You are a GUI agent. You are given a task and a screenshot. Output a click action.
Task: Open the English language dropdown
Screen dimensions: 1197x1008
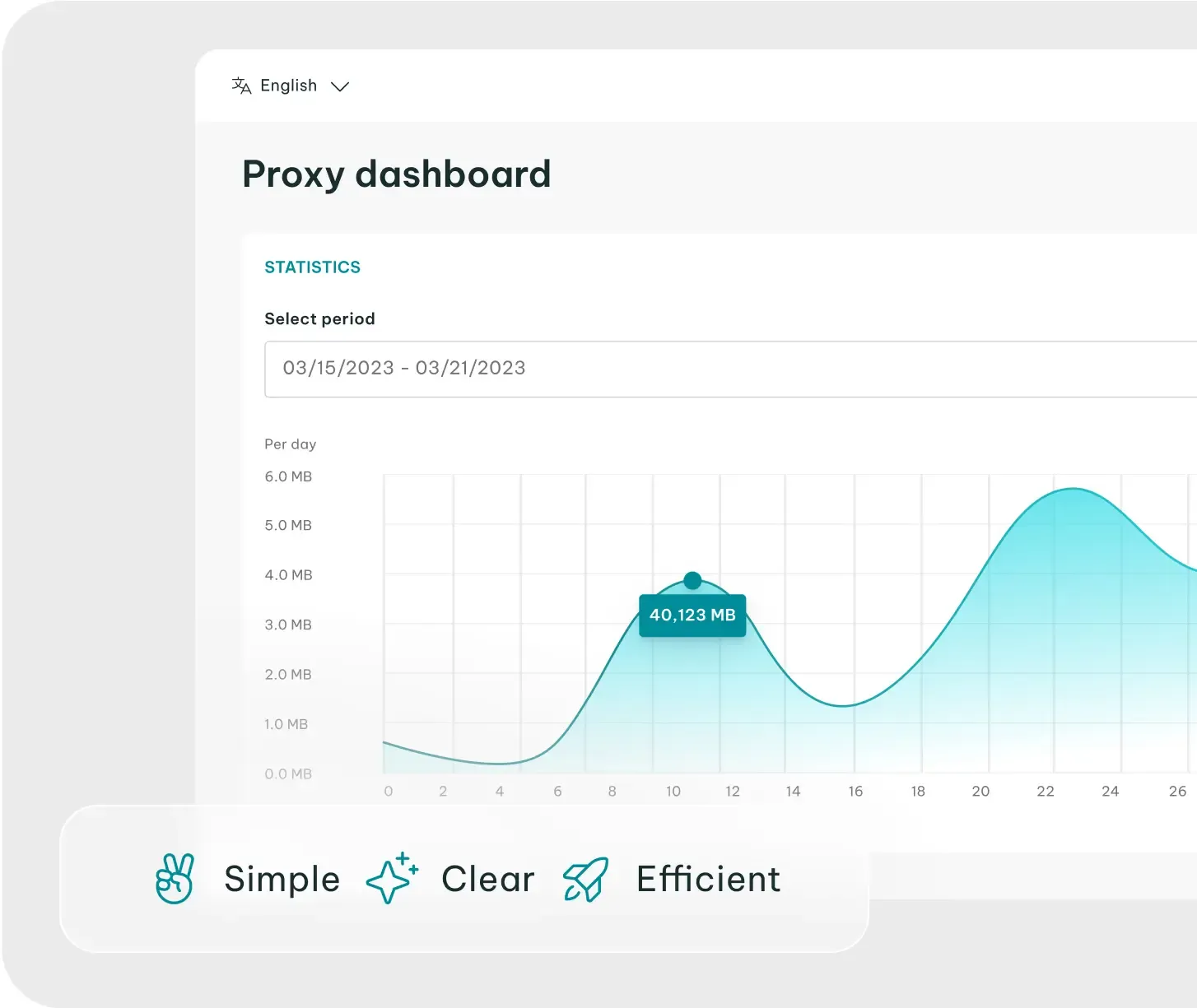[x=291, y=86]
